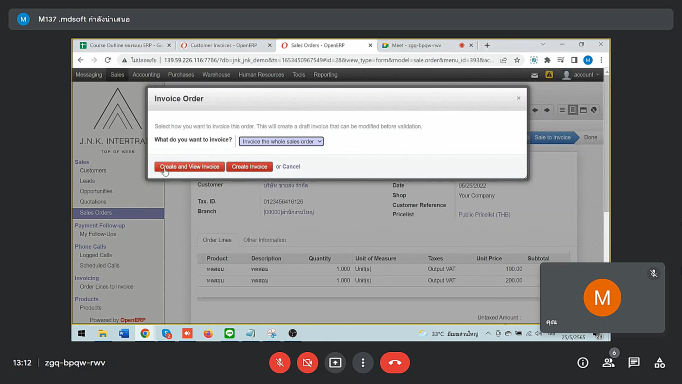The width and height of the screenshot is (682, 384).
Task: Open 'Invoice the whole sales order' dropdown
Action: [281, 141]
